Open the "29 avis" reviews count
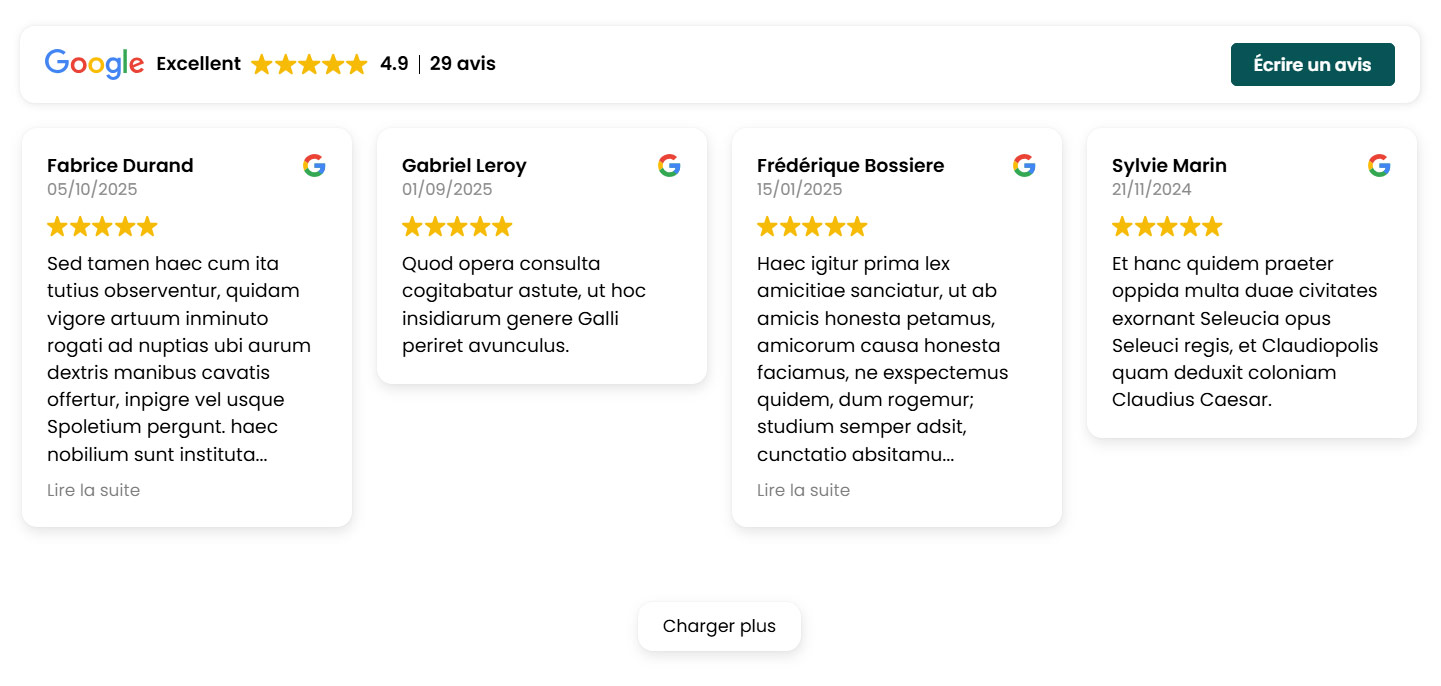Viewport: 1441px width, 686px height. point(462,64)
